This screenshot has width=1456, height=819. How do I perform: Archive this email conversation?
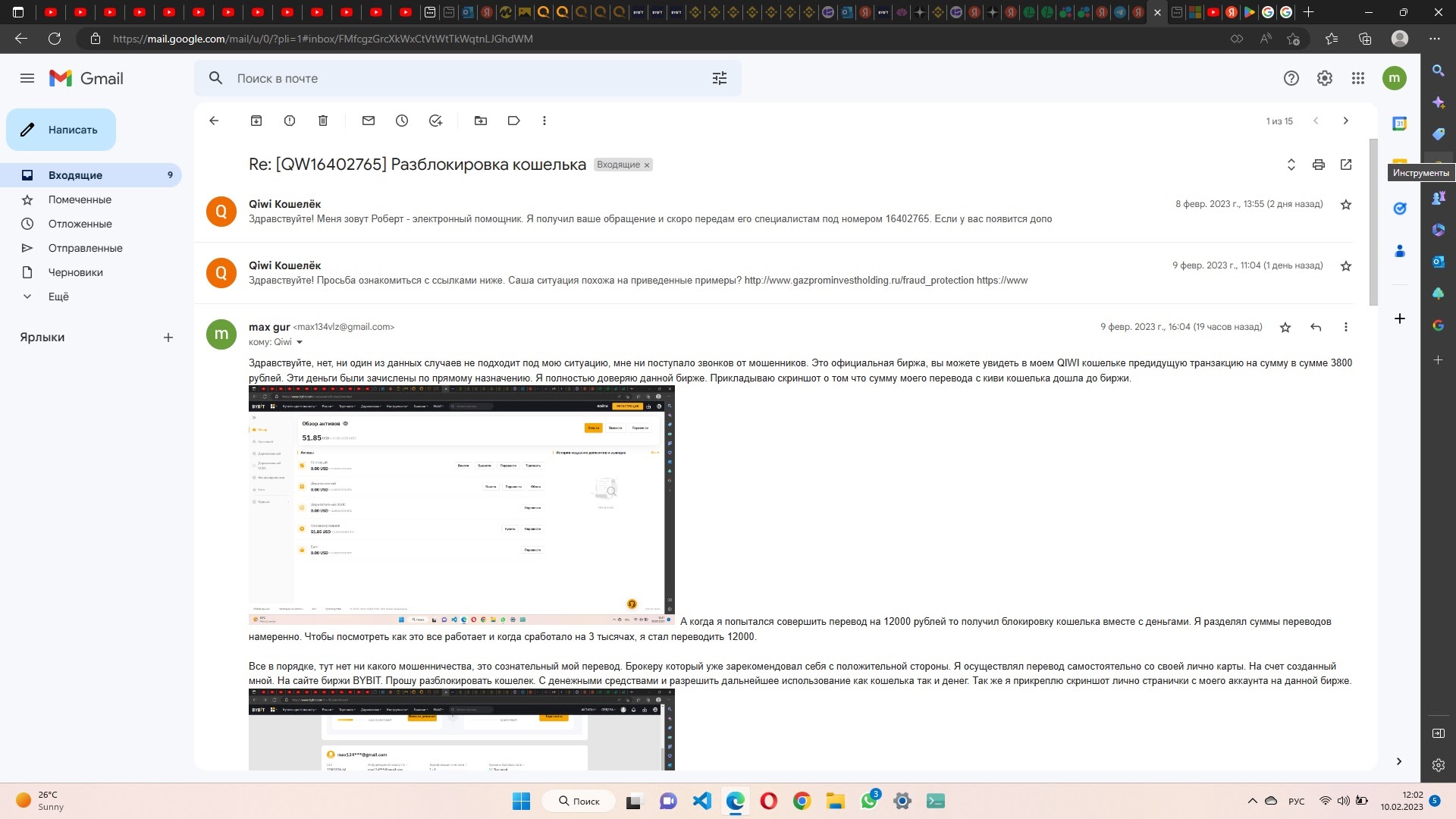(x=256, y=121)
